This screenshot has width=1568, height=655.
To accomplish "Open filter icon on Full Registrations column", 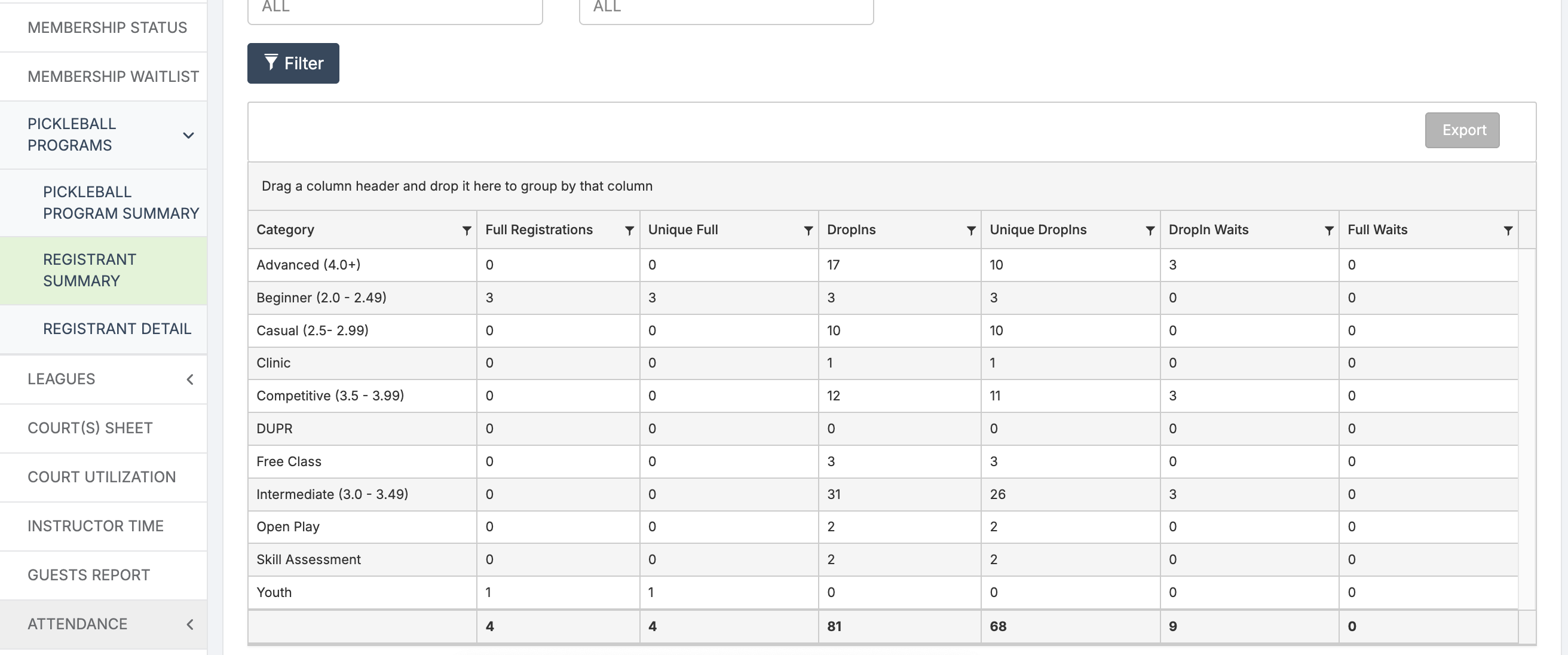I will tap(629, 230).
